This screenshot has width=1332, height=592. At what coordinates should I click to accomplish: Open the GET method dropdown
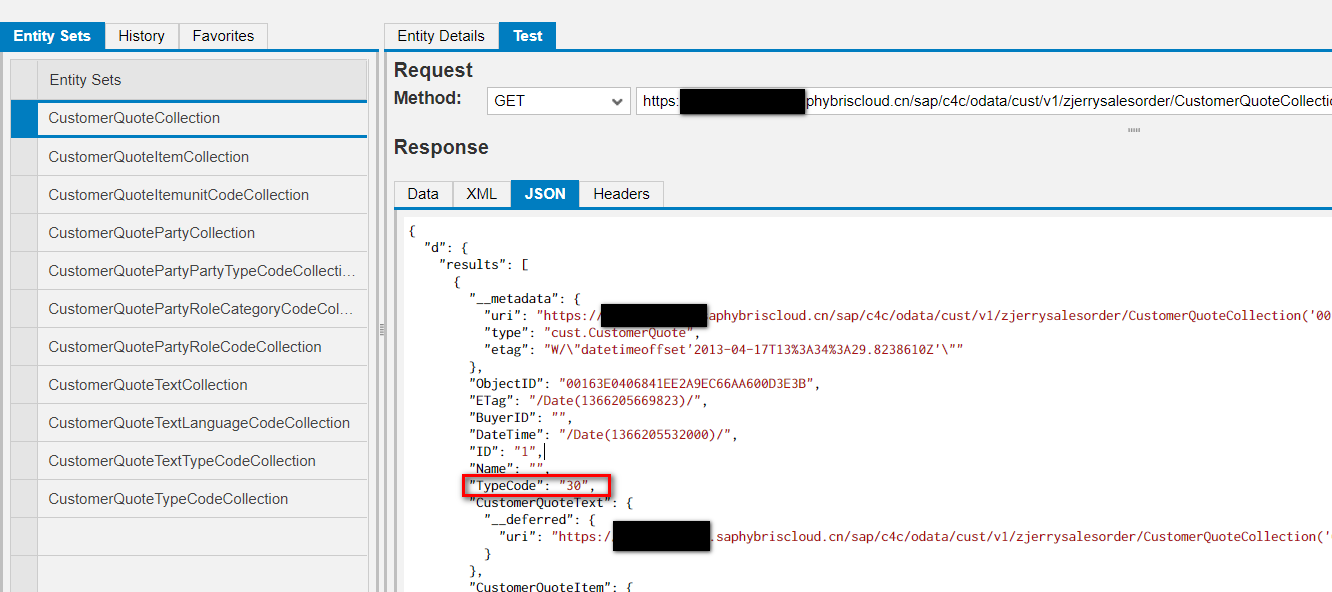[x=559, y=101]
